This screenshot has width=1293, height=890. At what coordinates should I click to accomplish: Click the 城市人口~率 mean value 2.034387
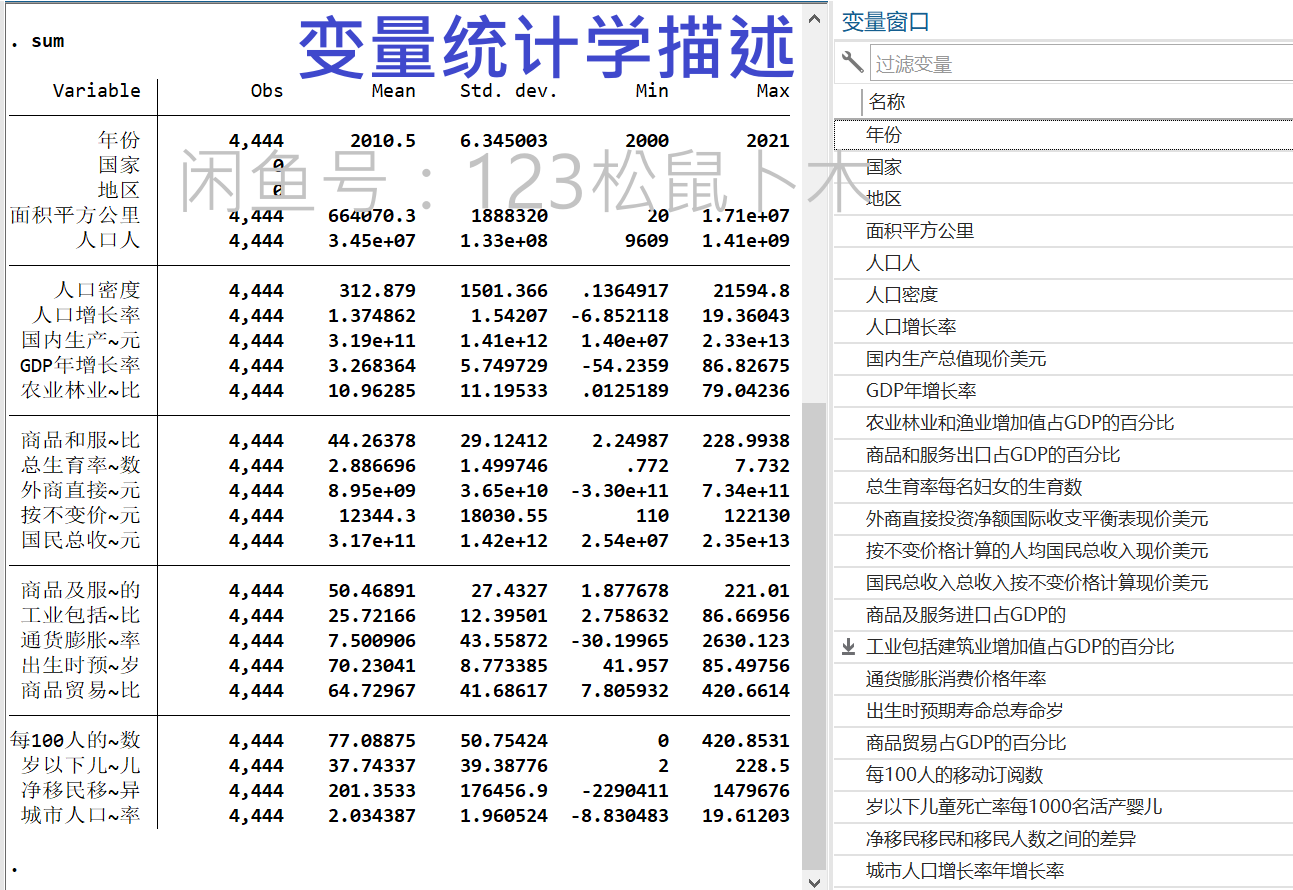372,816
